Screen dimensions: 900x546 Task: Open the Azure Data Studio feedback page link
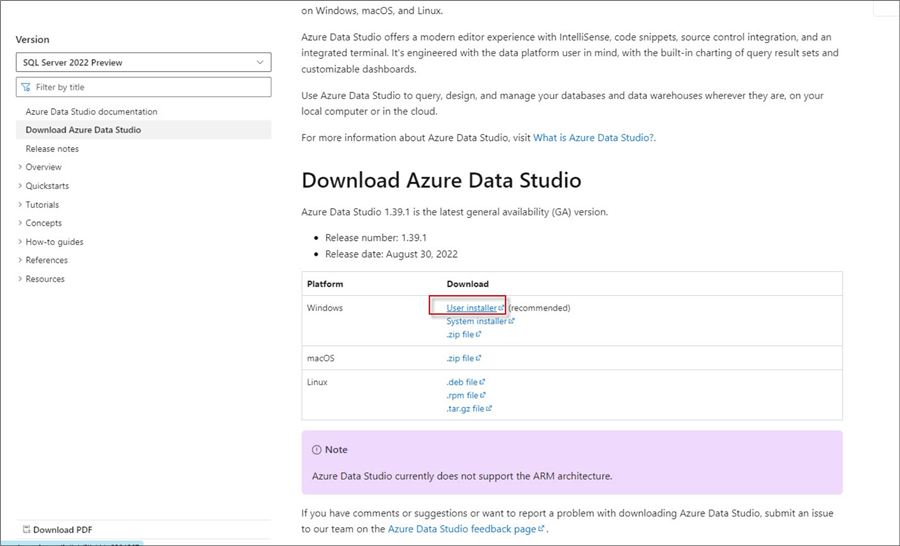coord(462,529)
